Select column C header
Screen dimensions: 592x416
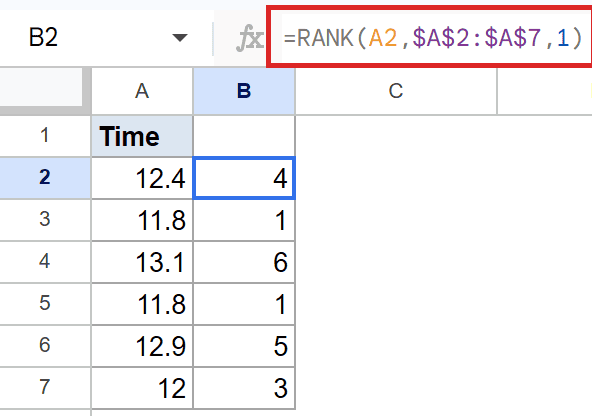pos(396,91)
